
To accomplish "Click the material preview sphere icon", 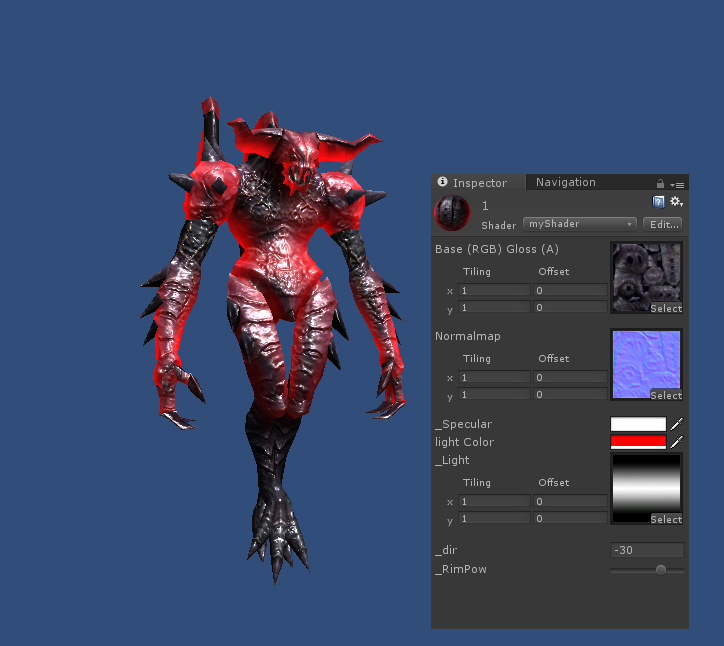I will click(x=452, y=213).
